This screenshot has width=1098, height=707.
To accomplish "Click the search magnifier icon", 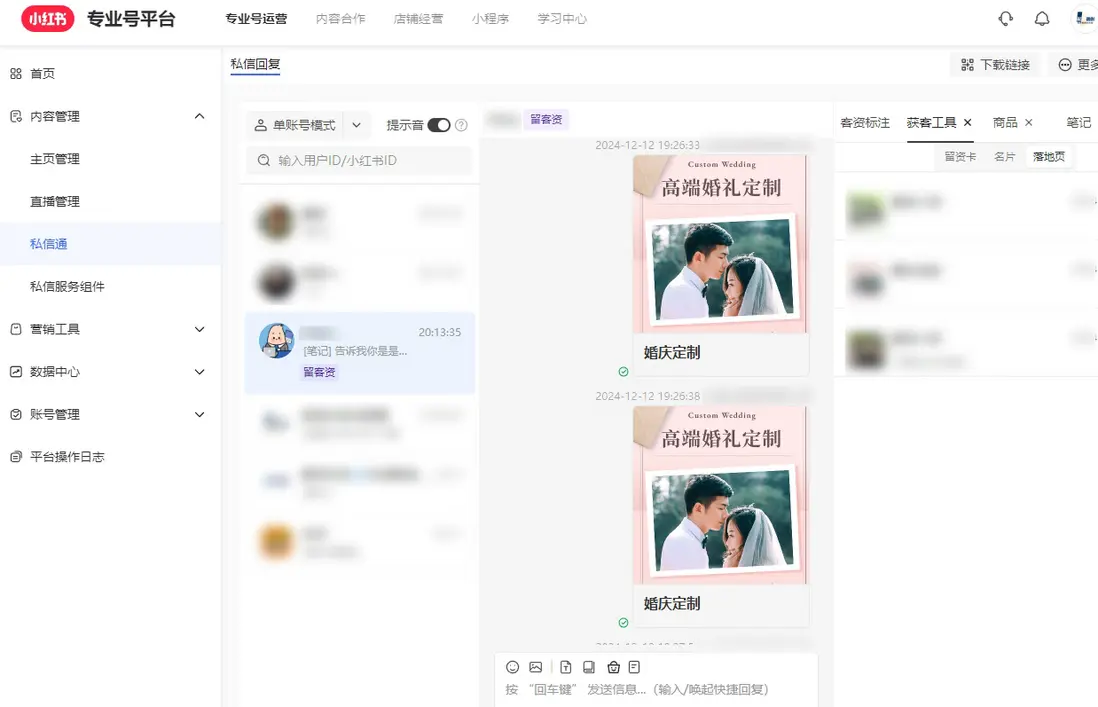I will point(264,160).
